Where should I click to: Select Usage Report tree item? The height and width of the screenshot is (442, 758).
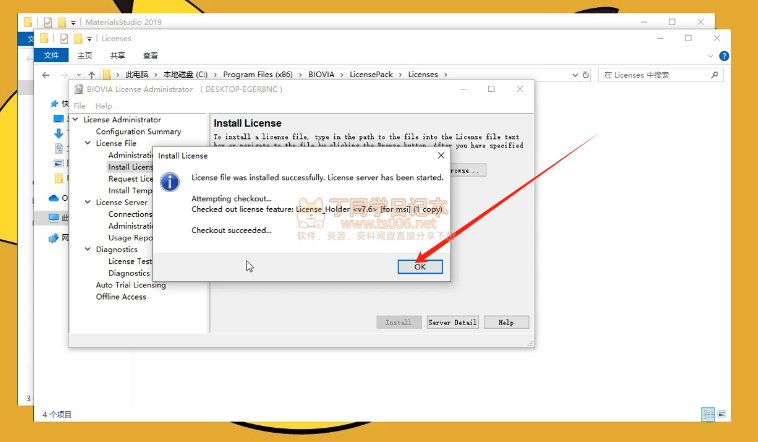tap(130, 237)
